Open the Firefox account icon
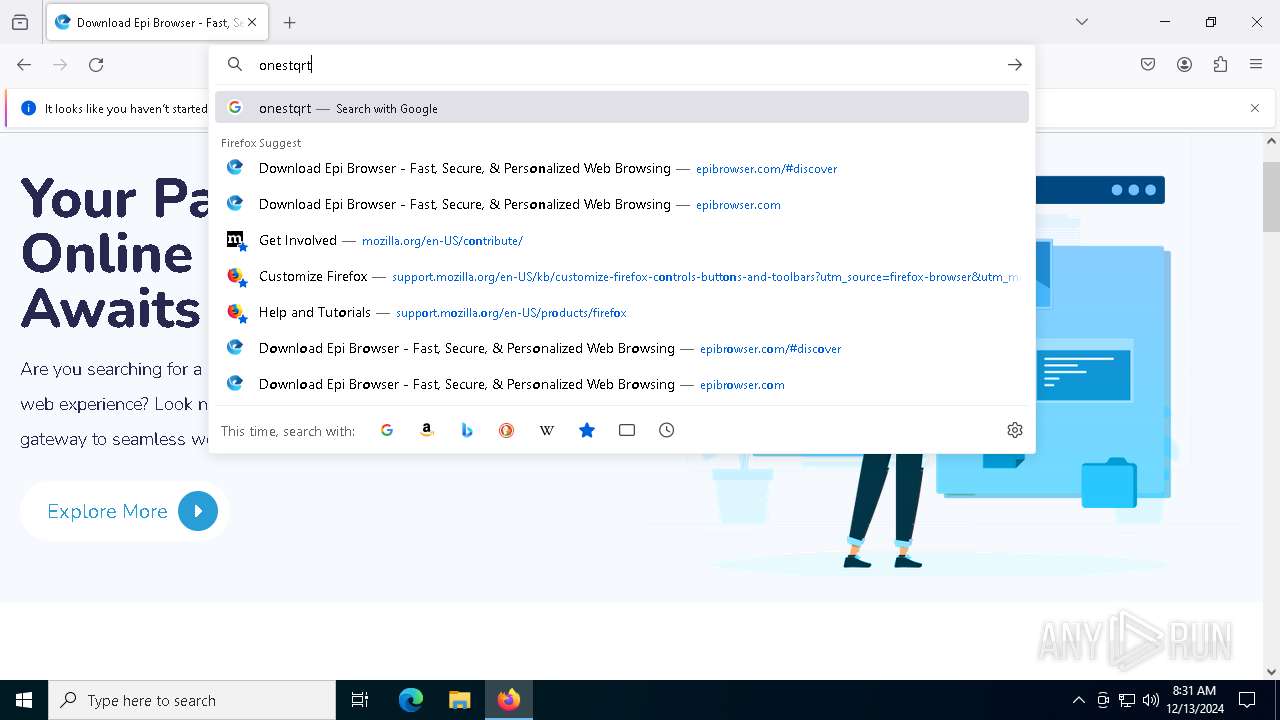 pos(1184,65)
